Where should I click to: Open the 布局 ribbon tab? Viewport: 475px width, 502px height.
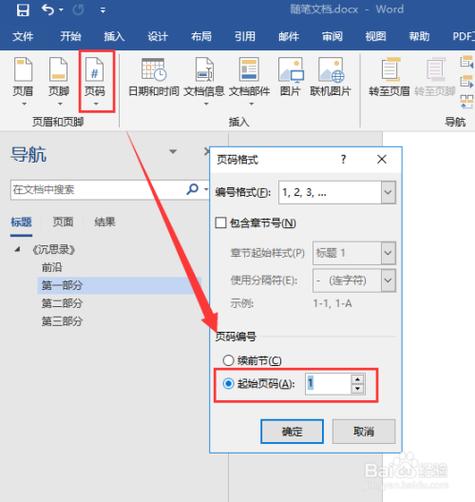pyautogui.click(x=201, y=36)
